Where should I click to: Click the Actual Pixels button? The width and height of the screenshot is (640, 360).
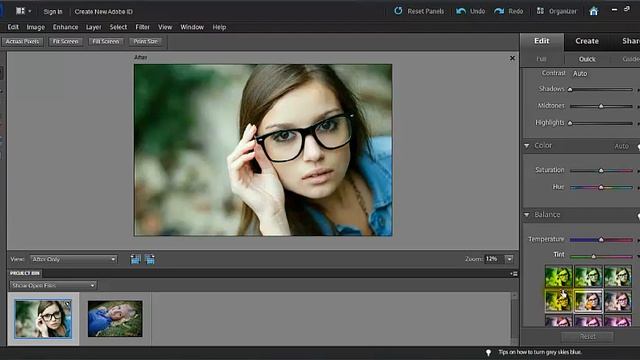pyautogui.click(x=22, y=42)
